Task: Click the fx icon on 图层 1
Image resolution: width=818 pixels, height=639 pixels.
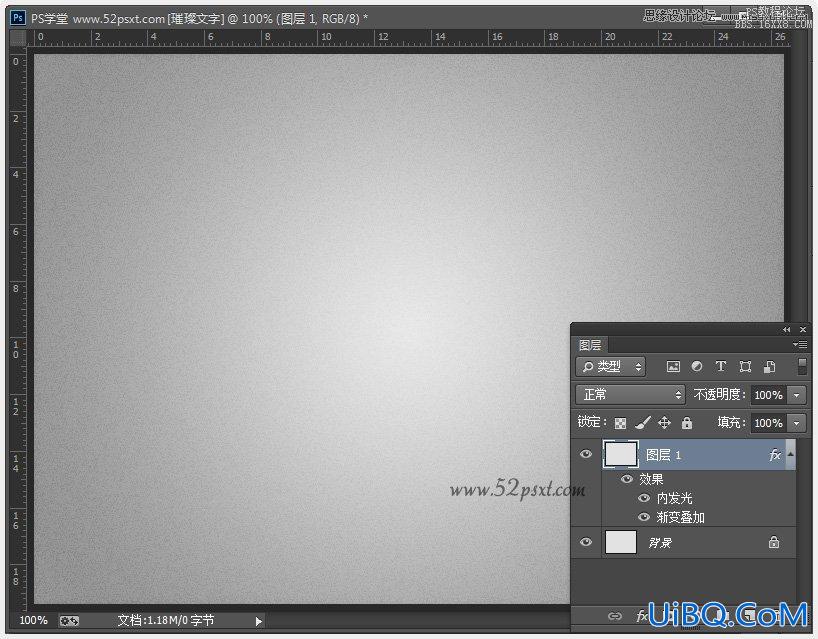Action: coord(775,455)
